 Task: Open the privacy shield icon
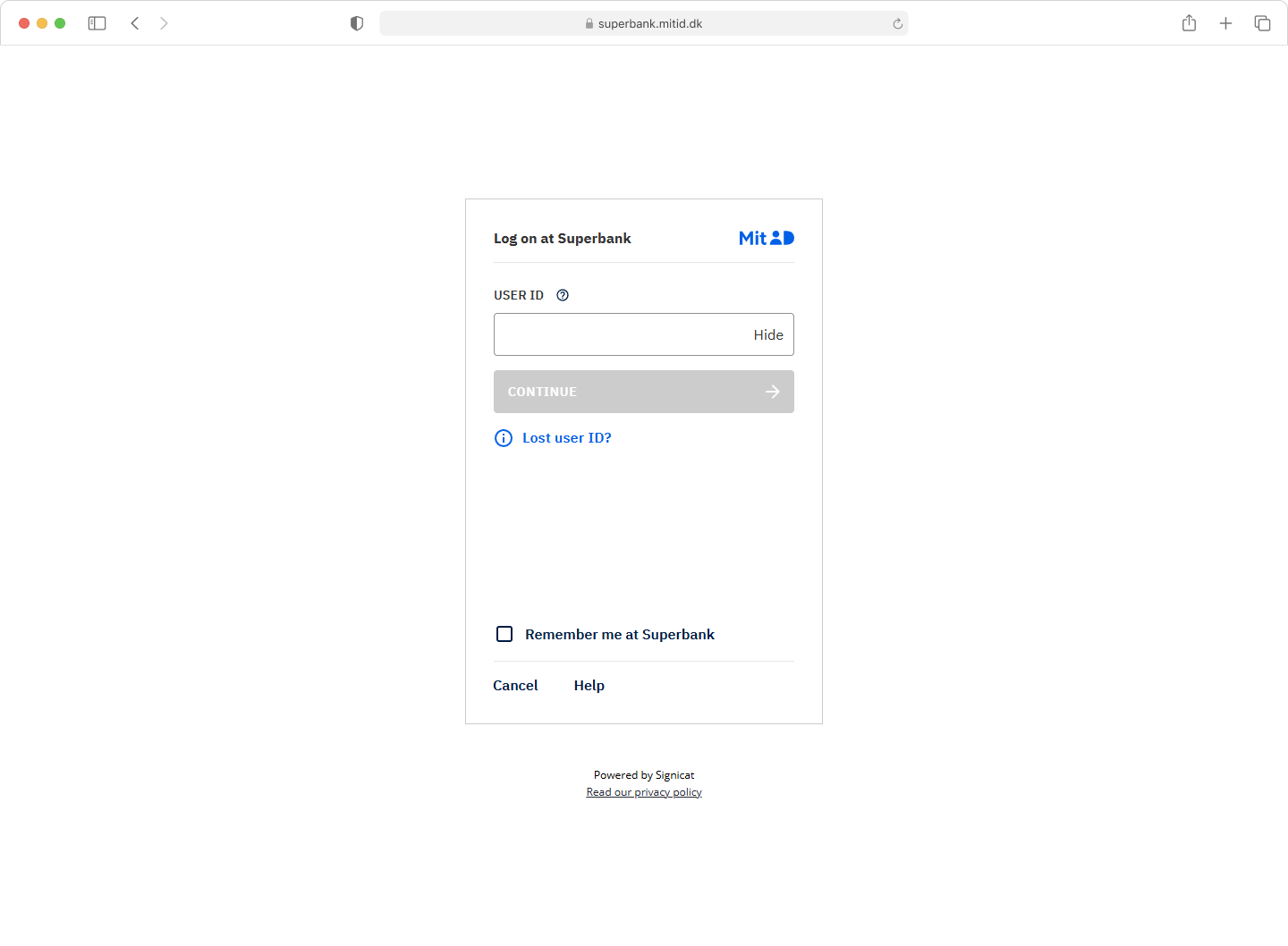coord(357,23)
